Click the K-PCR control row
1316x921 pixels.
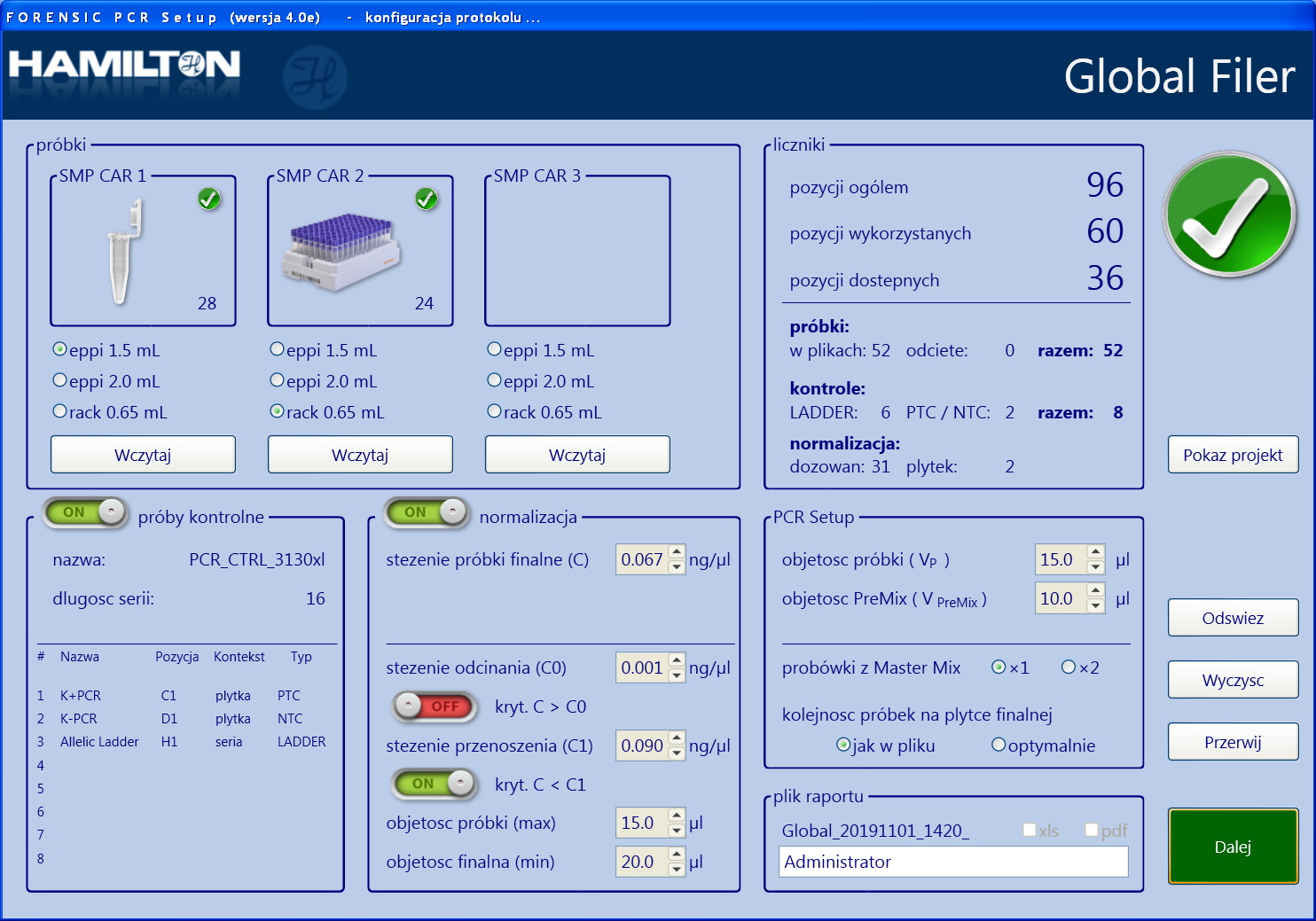pos(183,719)
